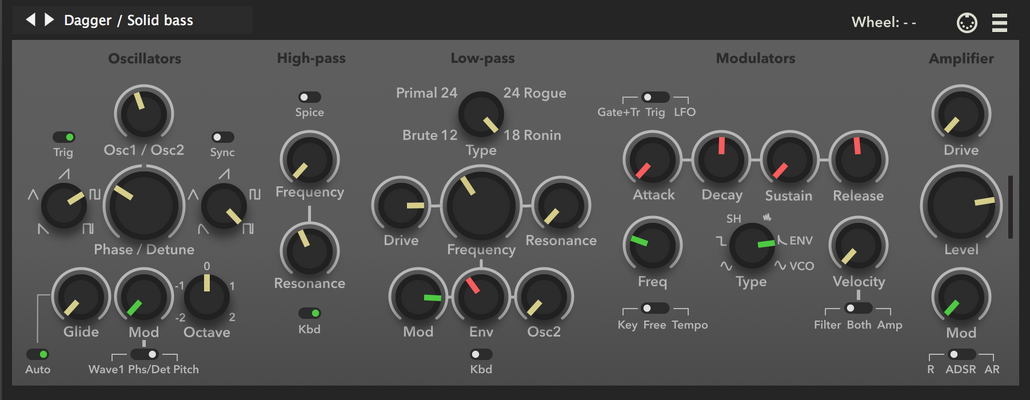Toggle the oscillator Trig switch
Screen dimensions: 1030x400
point(64,137)
